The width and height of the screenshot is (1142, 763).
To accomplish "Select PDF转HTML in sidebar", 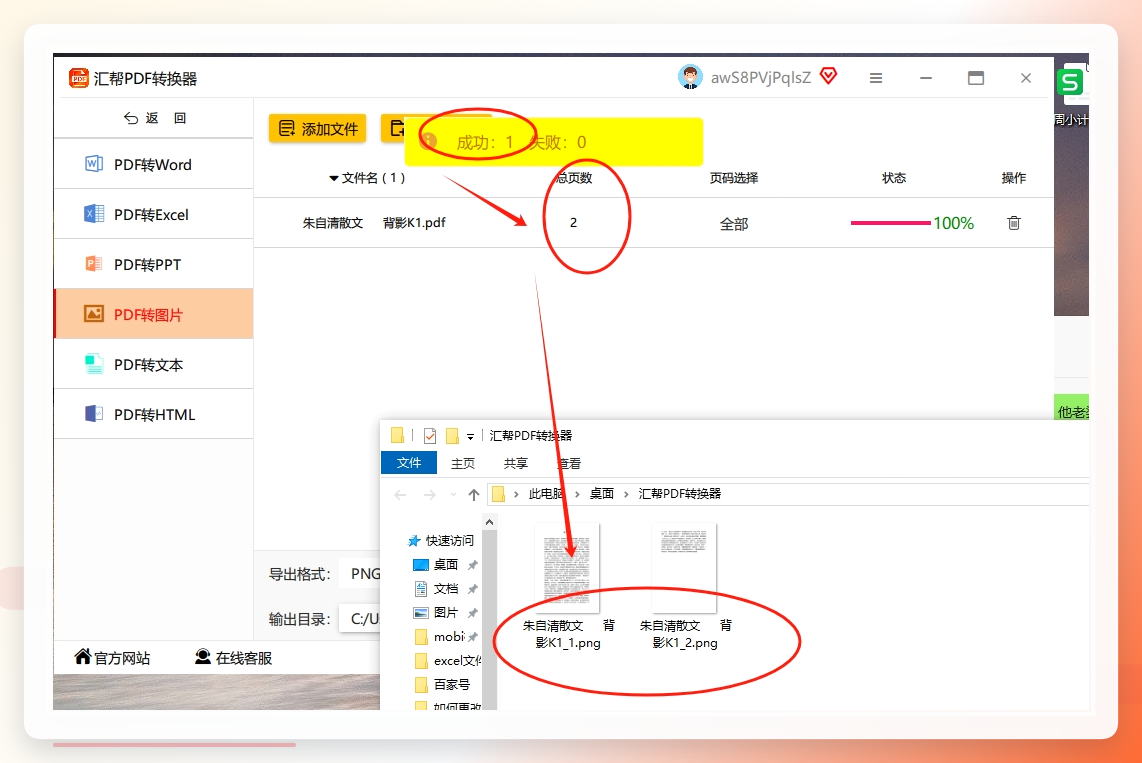I will coord(154,414).
